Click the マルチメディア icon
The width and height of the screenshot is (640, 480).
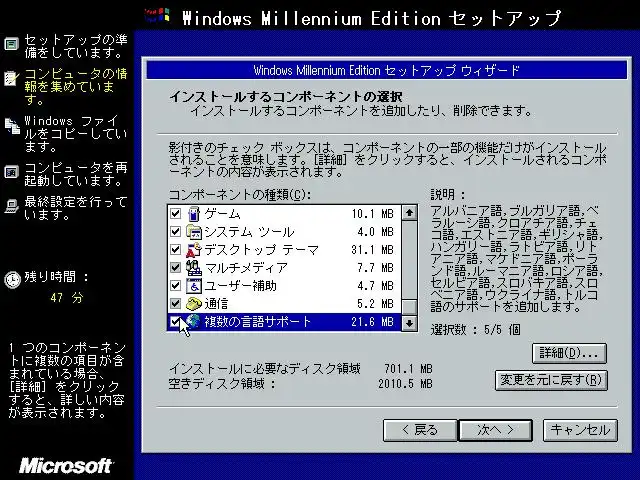coord(194,268)
